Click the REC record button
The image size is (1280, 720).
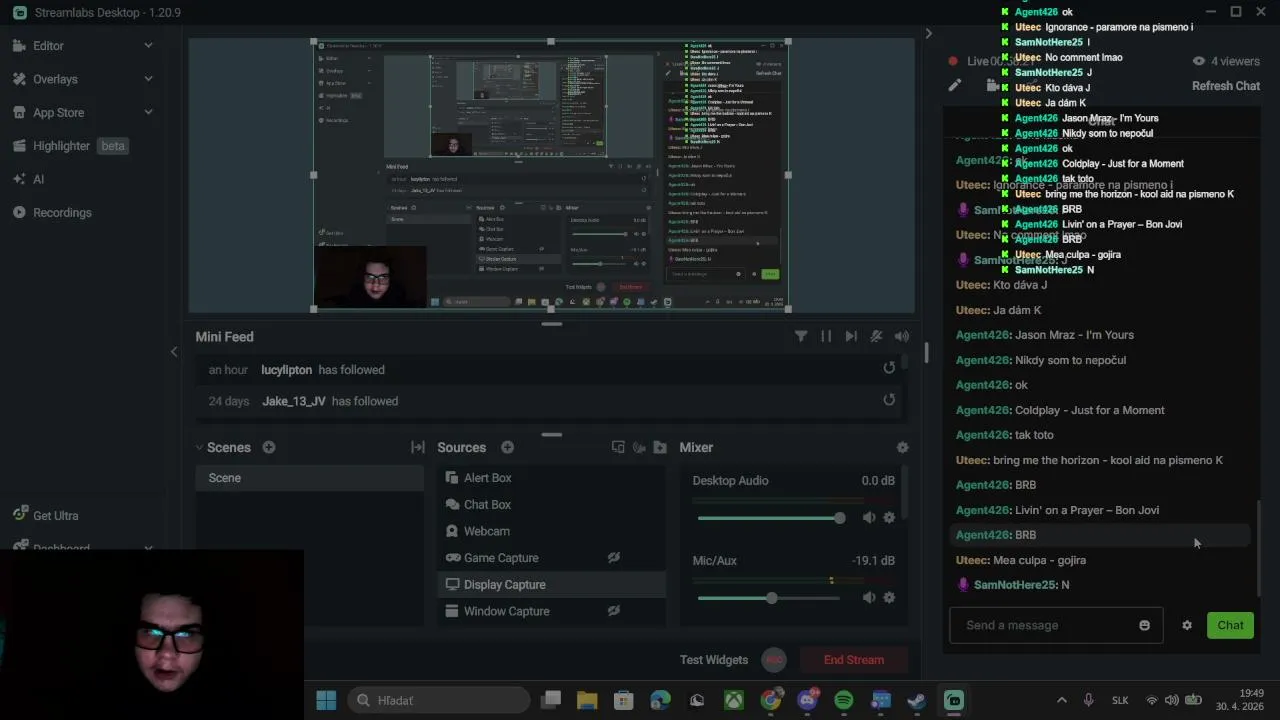click(773, 660)
